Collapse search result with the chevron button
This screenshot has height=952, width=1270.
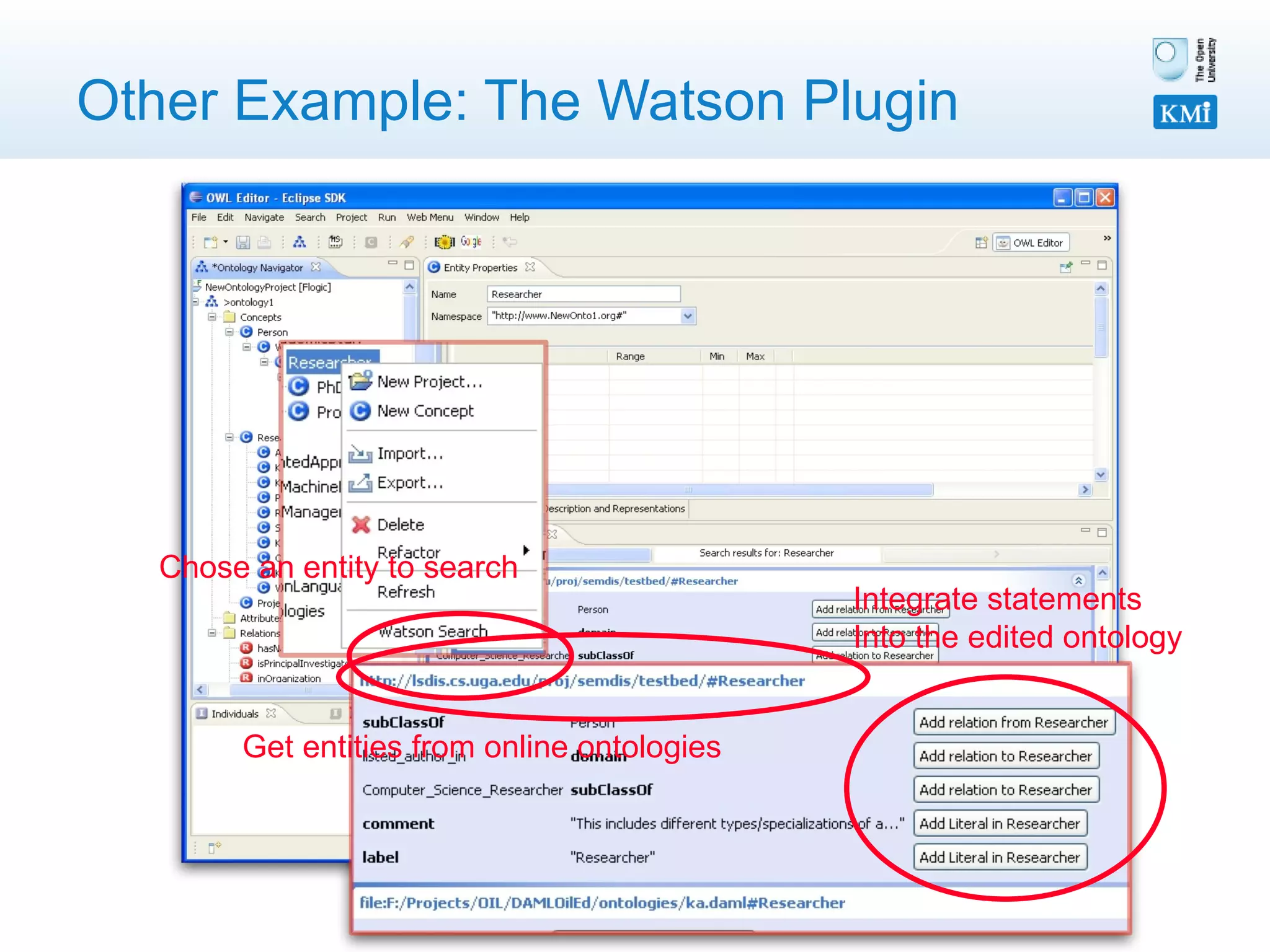click(x=1078, y=581)
